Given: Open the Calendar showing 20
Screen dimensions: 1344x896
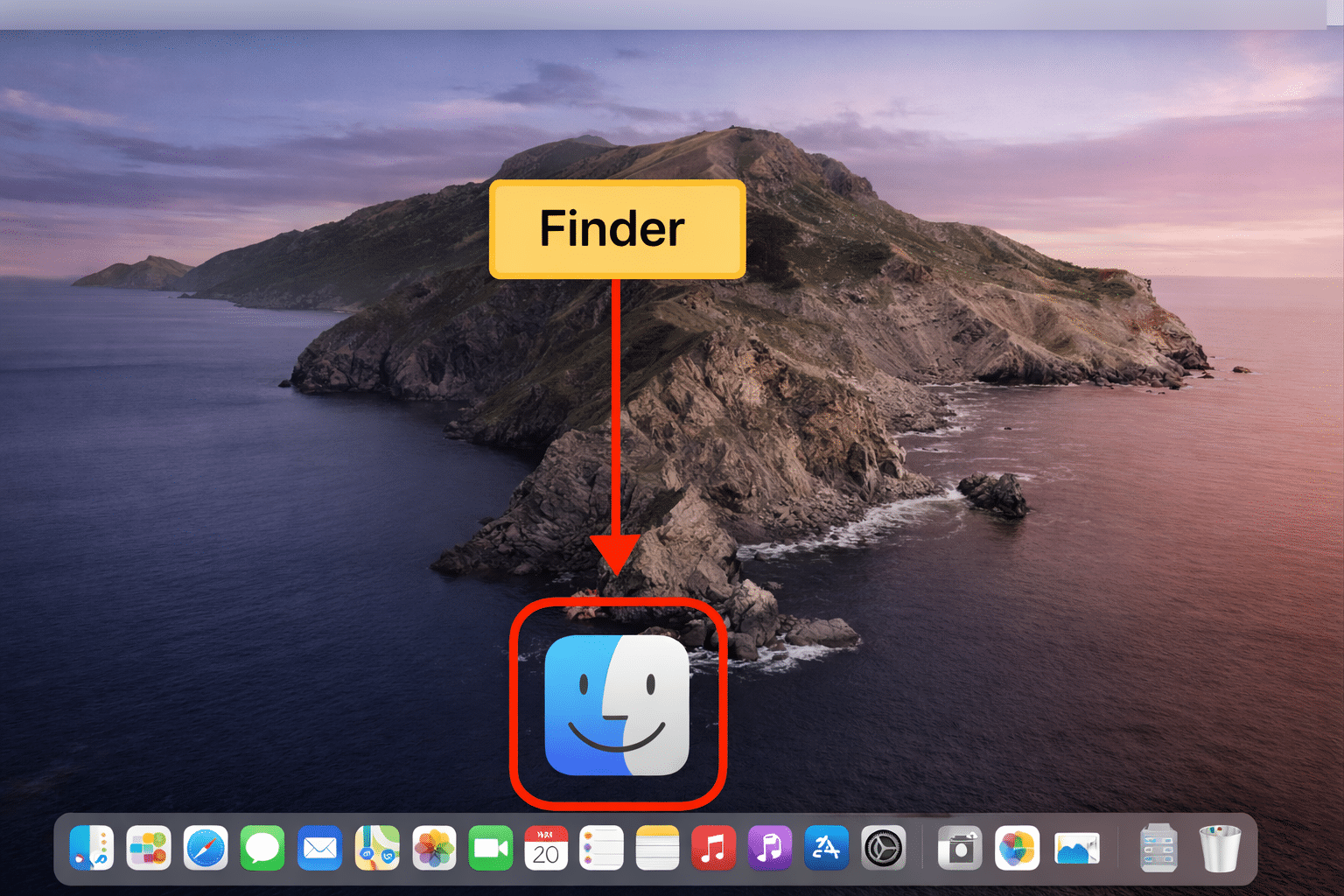Looking at the screenshot, I should (546, 848).
